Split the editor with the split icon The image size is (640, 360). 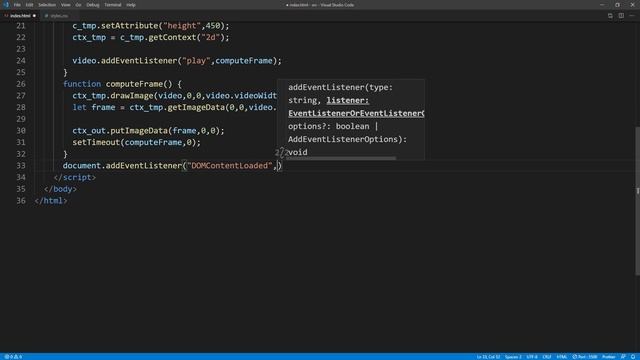621,16
